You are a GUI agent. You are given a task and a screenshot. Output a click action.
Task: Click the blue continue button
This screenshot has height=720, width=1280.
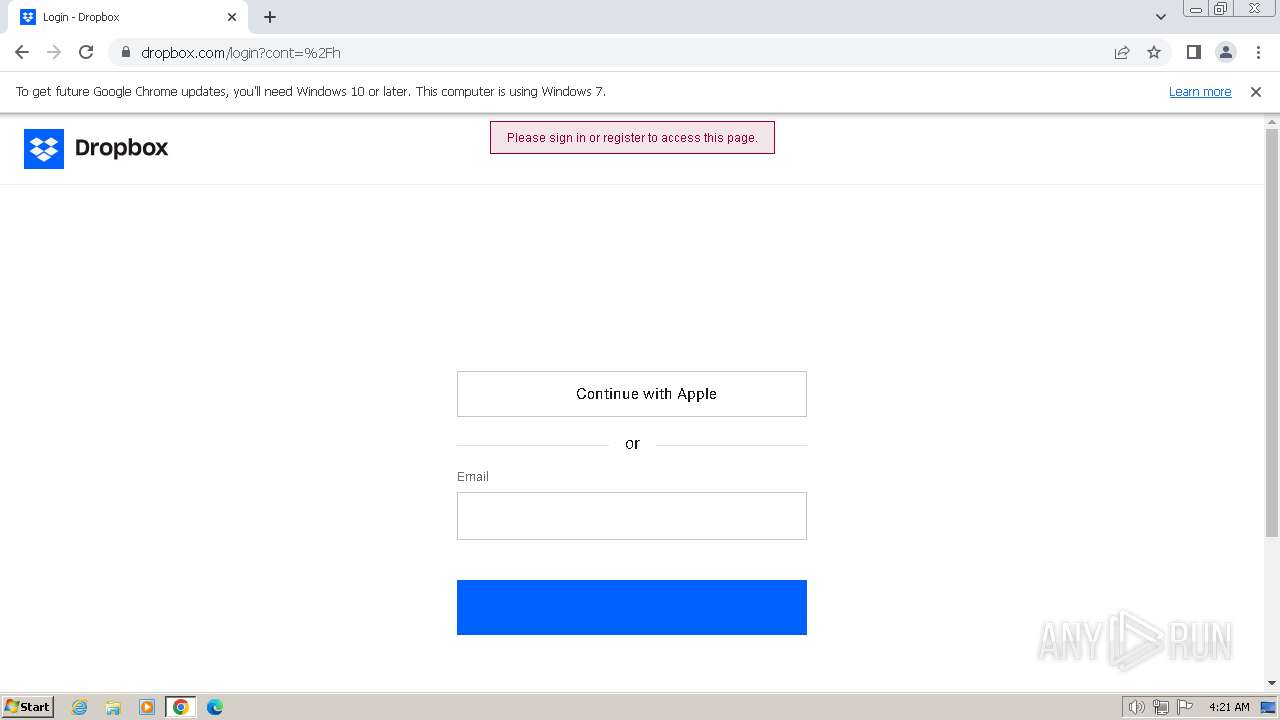[632, 607]
